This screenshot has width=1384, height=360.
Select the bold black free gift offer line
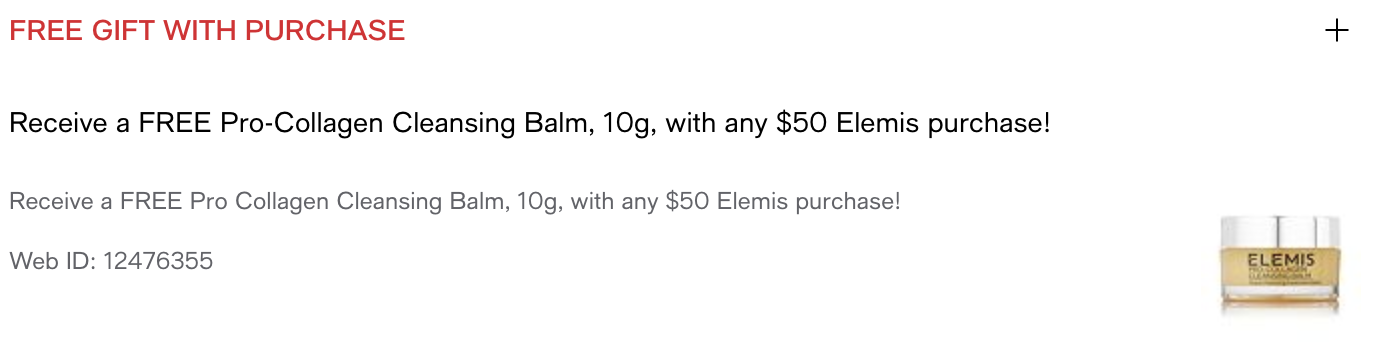coord(530,125)
